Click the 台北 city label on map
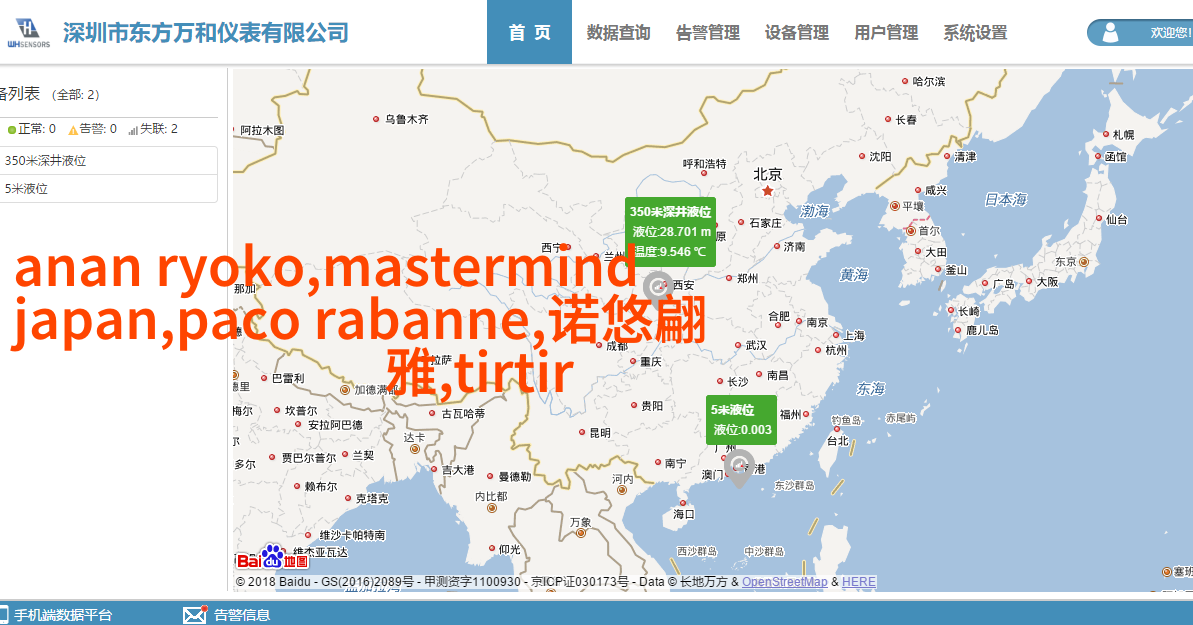 838,441
